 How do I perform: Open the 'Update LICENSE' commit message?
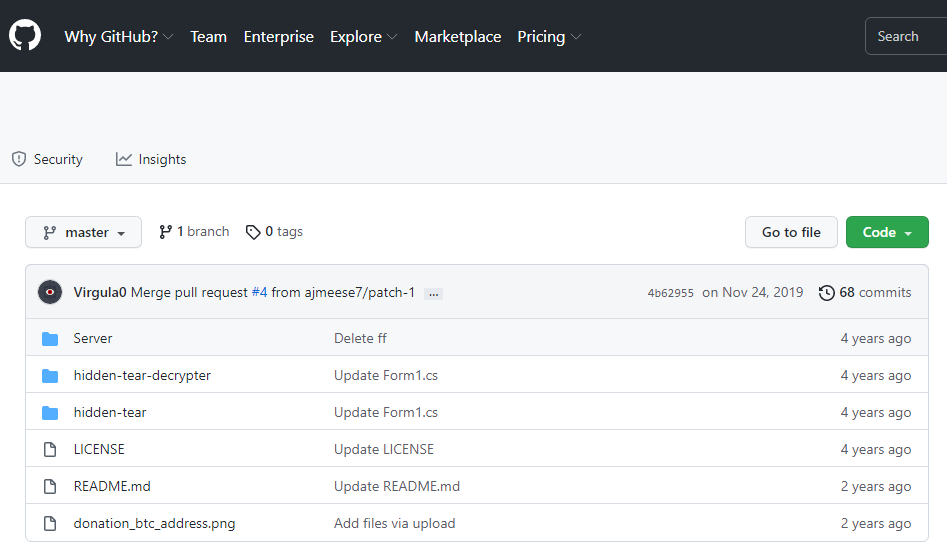[x=384, y=449]
